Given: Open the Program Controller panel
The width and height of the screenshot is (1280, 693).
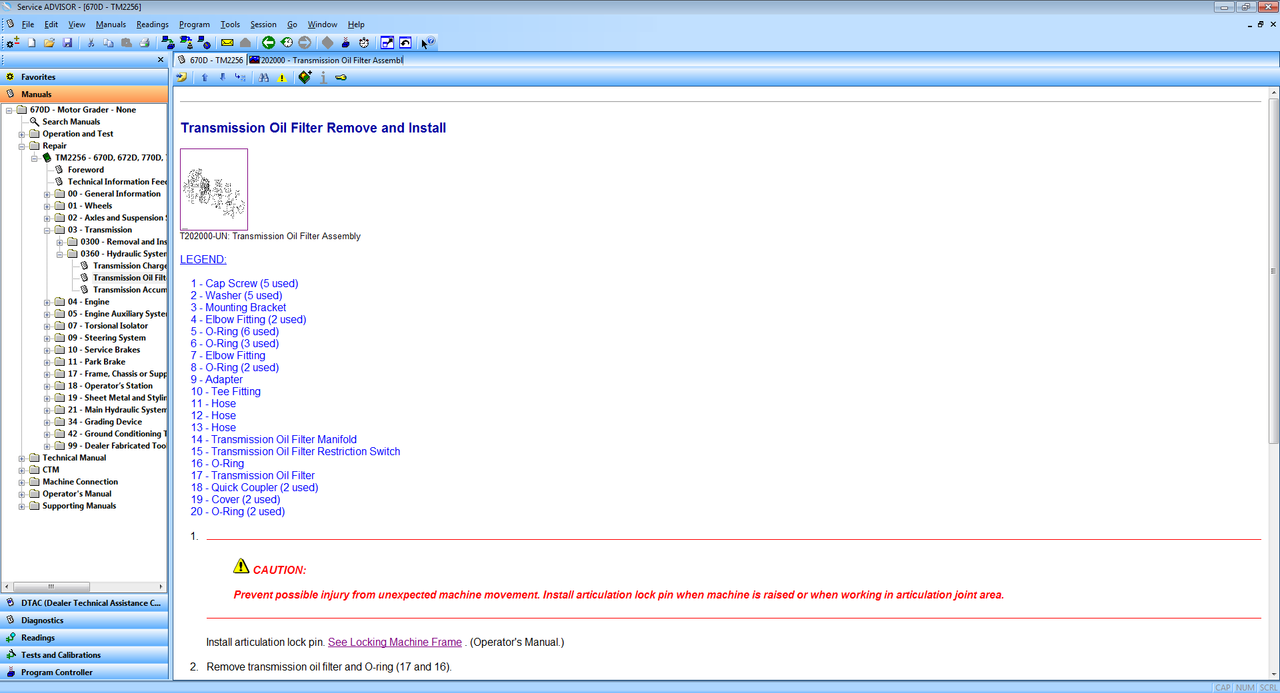Looking at the screenshot, I should click(84, 672).
